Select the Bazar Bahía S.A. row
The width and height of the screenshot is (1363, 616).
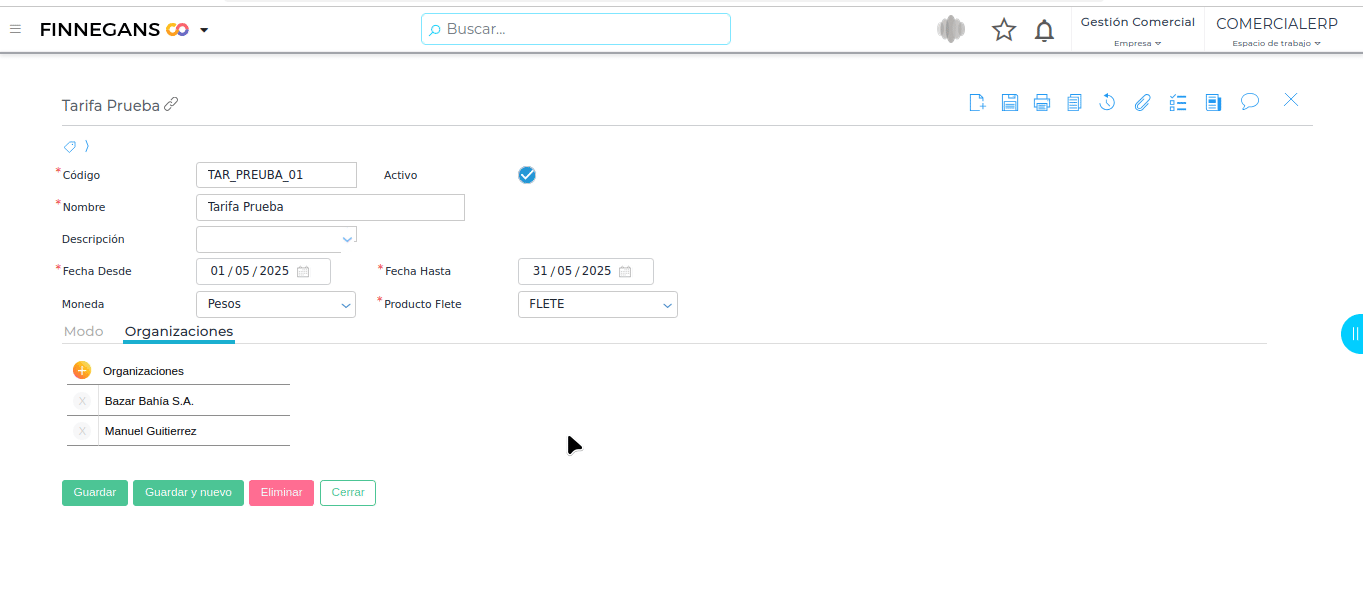coord(178,401)
